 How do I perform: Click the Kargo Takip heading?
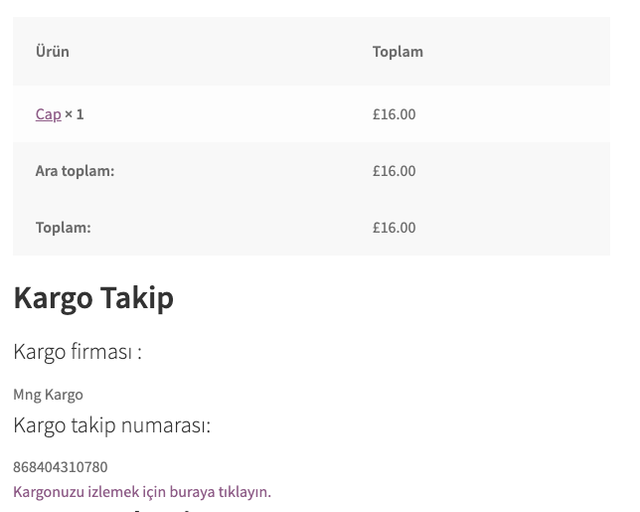tap(93, 298)
